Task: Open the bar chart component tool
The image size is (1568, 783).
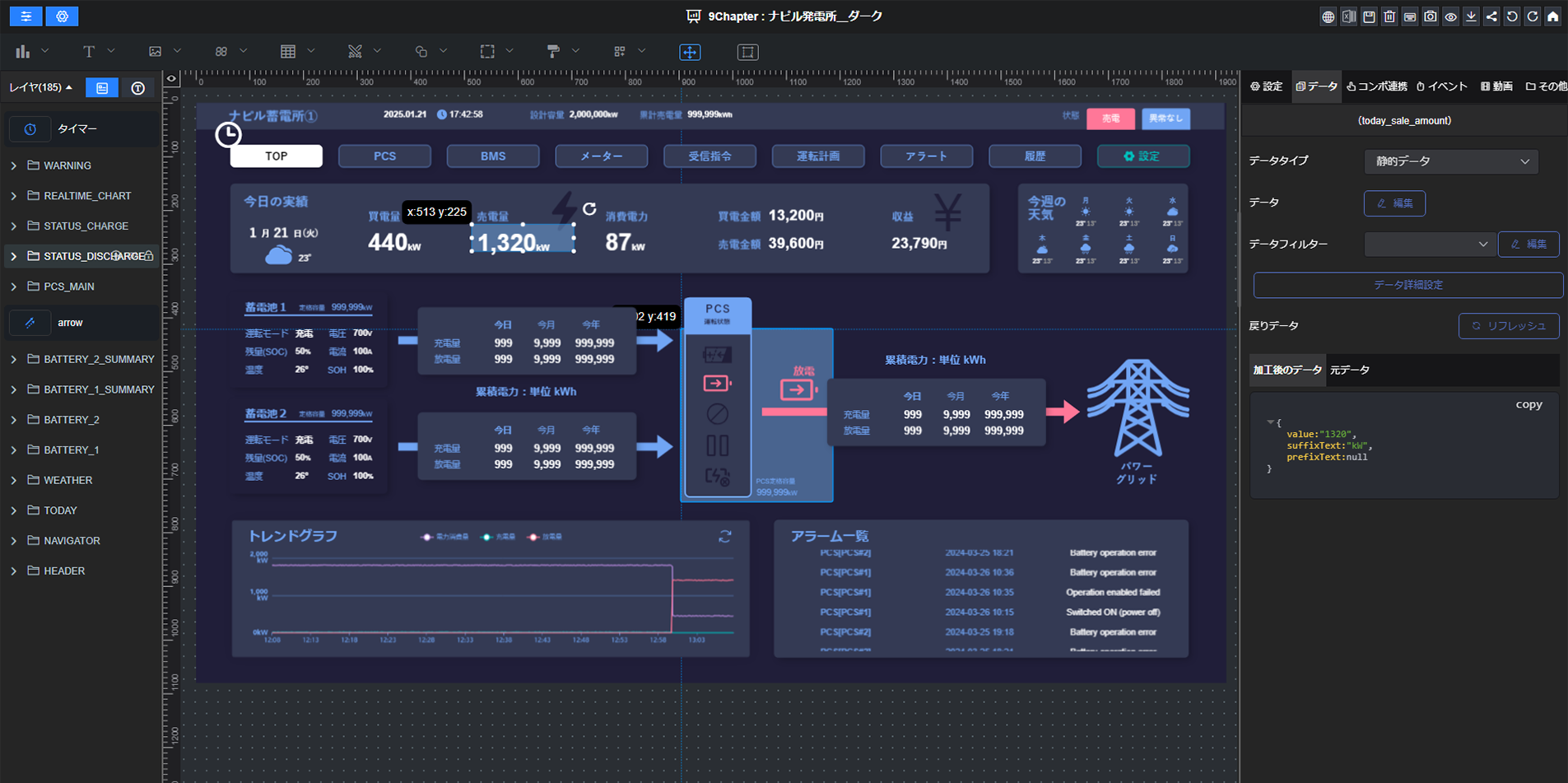Action: pyautogui.click(x=23, y=51)
